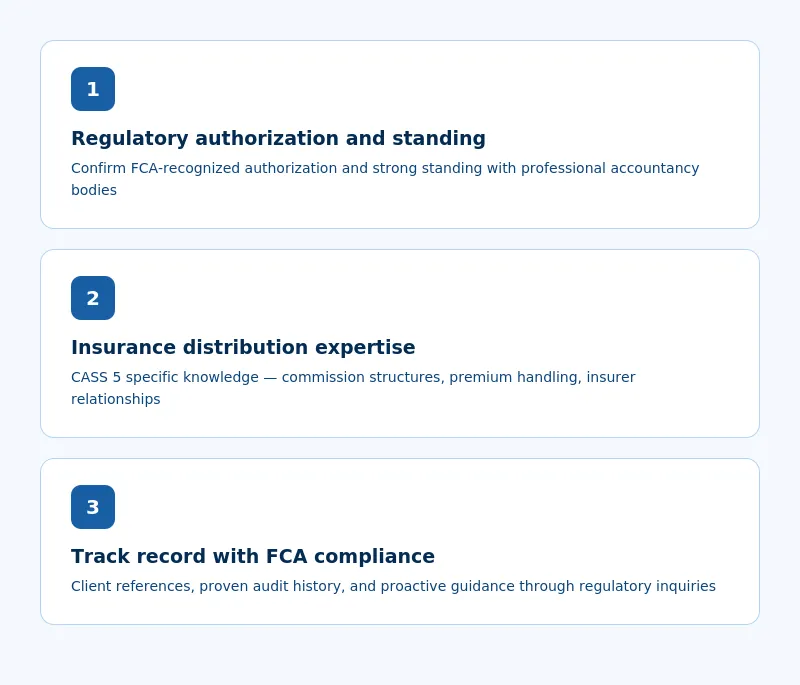Select the Insurance distribution expertise heading
The image size is (800, 685).
[243, 347]
